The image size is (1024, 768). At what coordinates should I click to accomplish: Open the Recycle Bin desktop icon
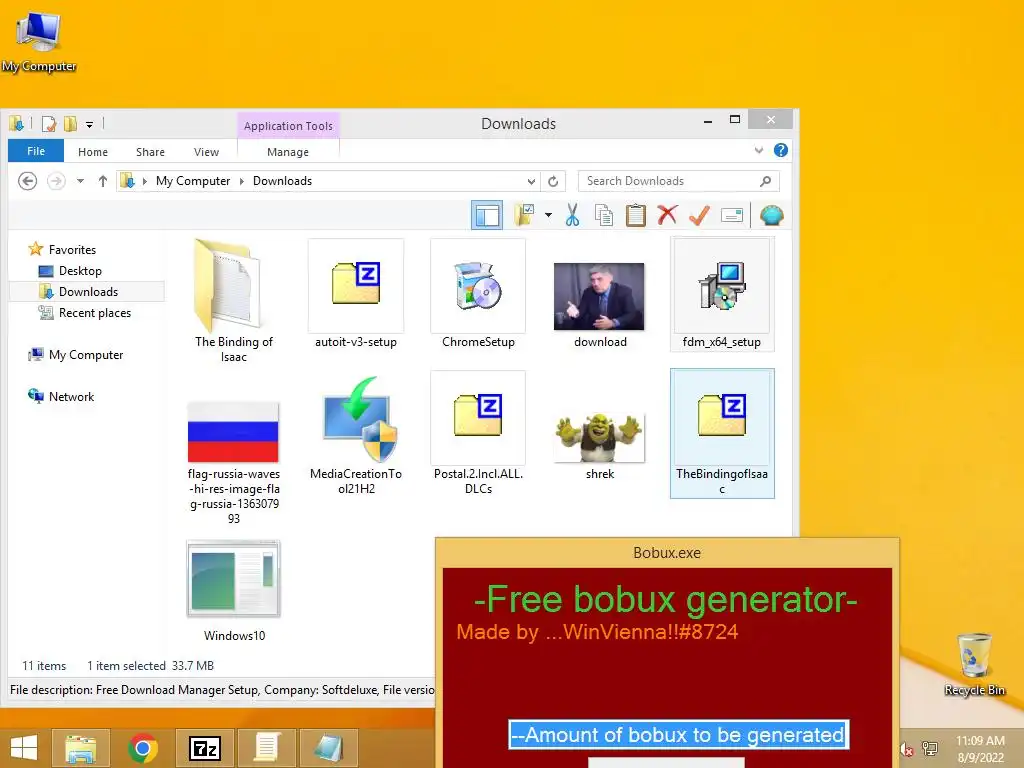click(x=974, y=664)
